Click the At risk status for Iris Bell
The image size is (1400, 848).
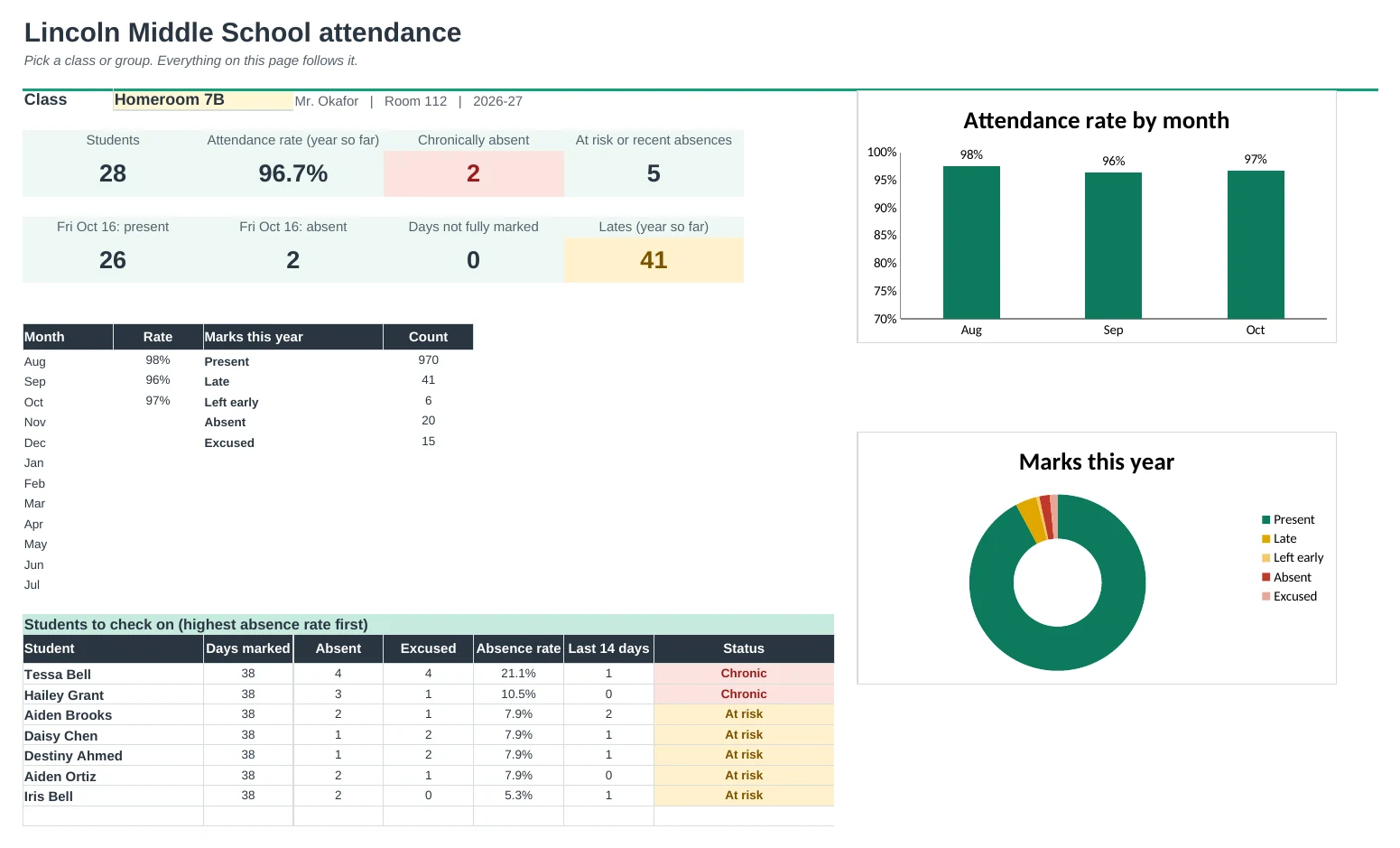point(744,796)
